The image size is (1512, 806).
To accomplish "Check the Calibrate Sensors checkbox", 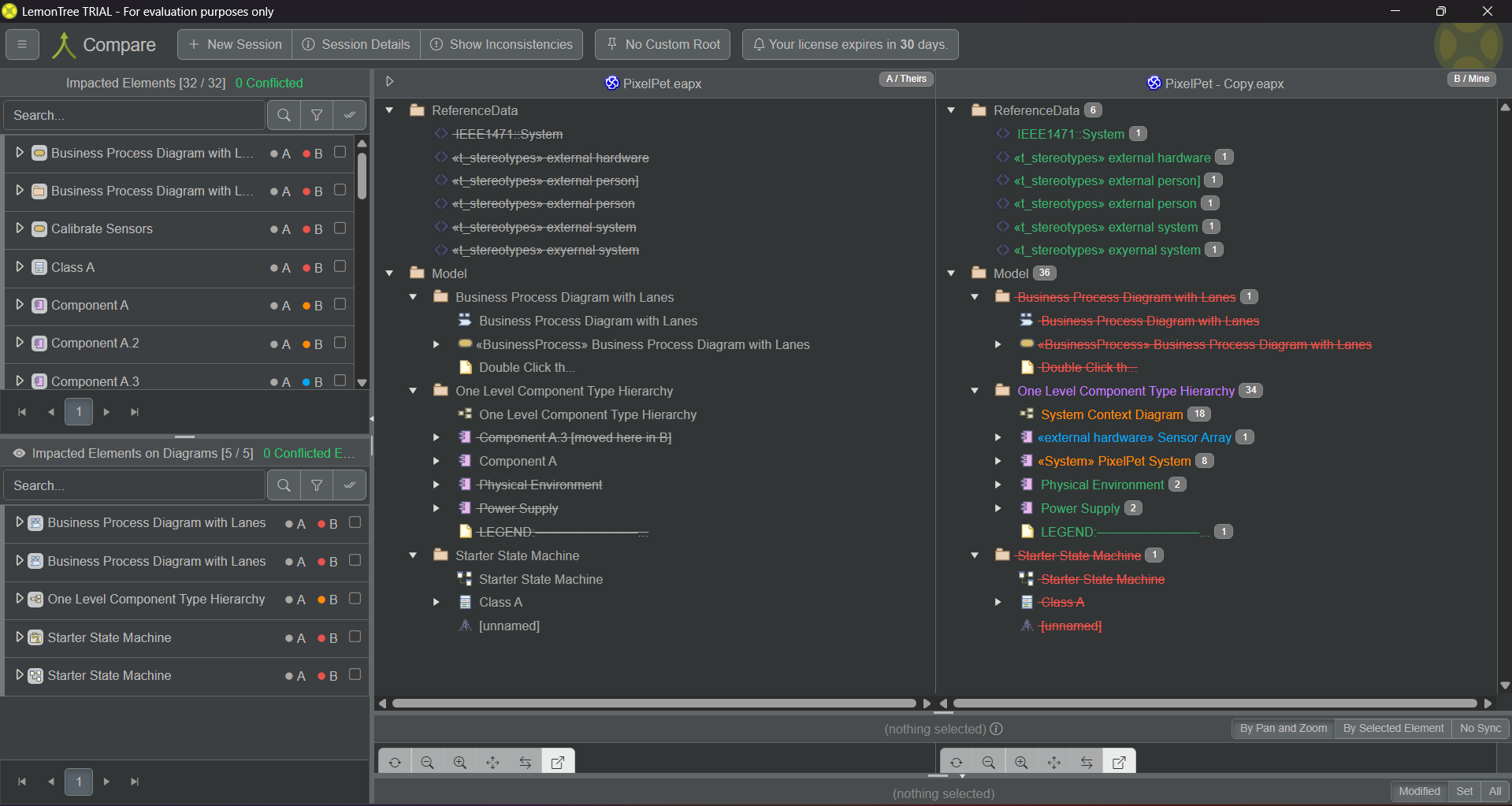I will 340,228.
